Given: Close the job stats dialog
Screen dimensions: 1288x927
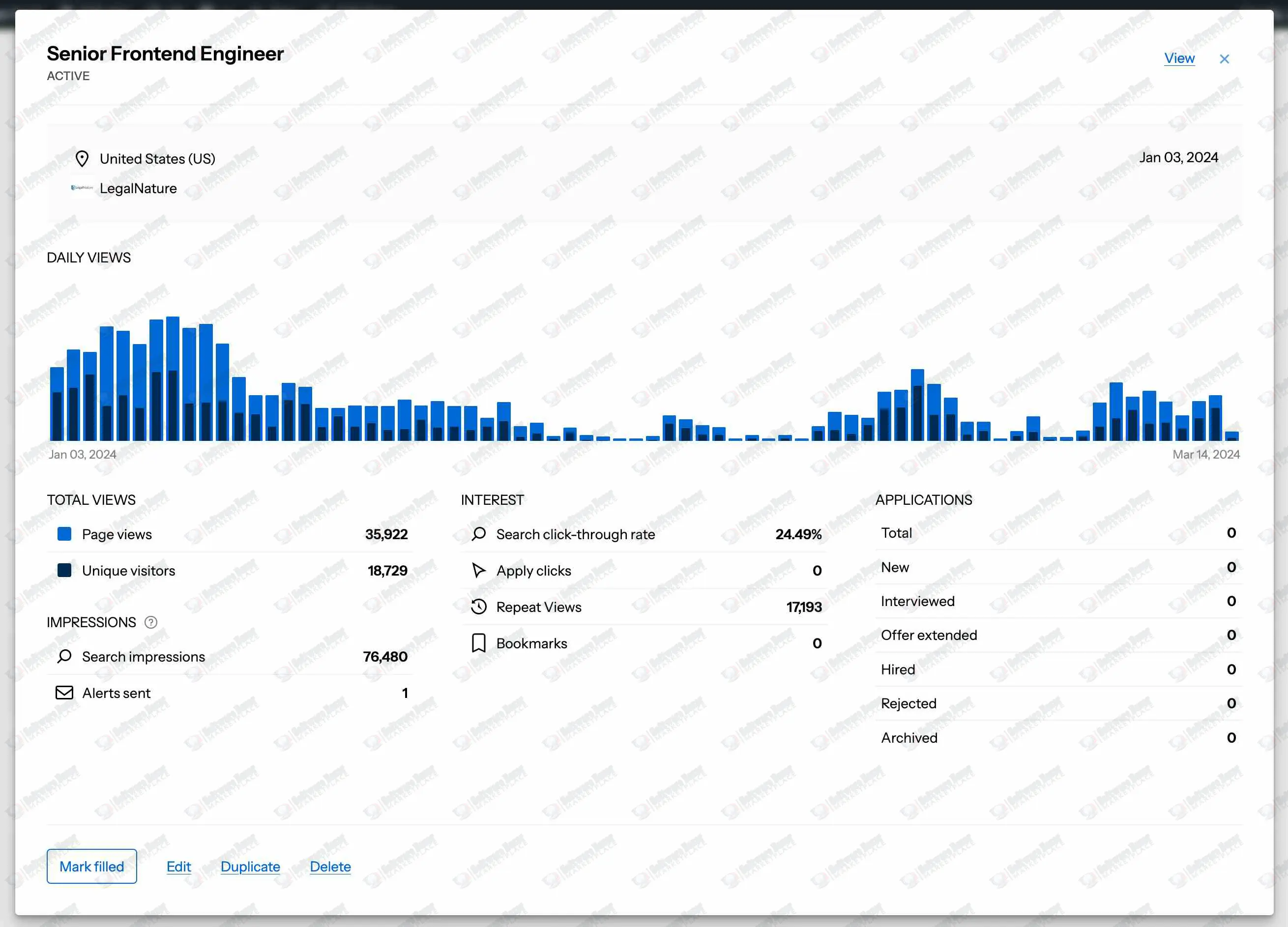Looking at the screenshot, I should click(x=1224, y=59).
